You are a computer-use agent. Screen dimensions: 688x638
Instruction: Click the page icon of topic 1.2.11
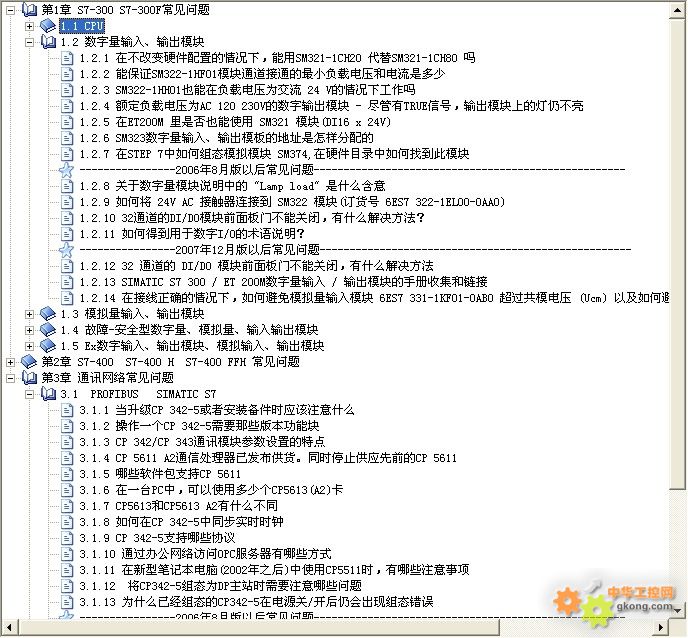(67, 234)
